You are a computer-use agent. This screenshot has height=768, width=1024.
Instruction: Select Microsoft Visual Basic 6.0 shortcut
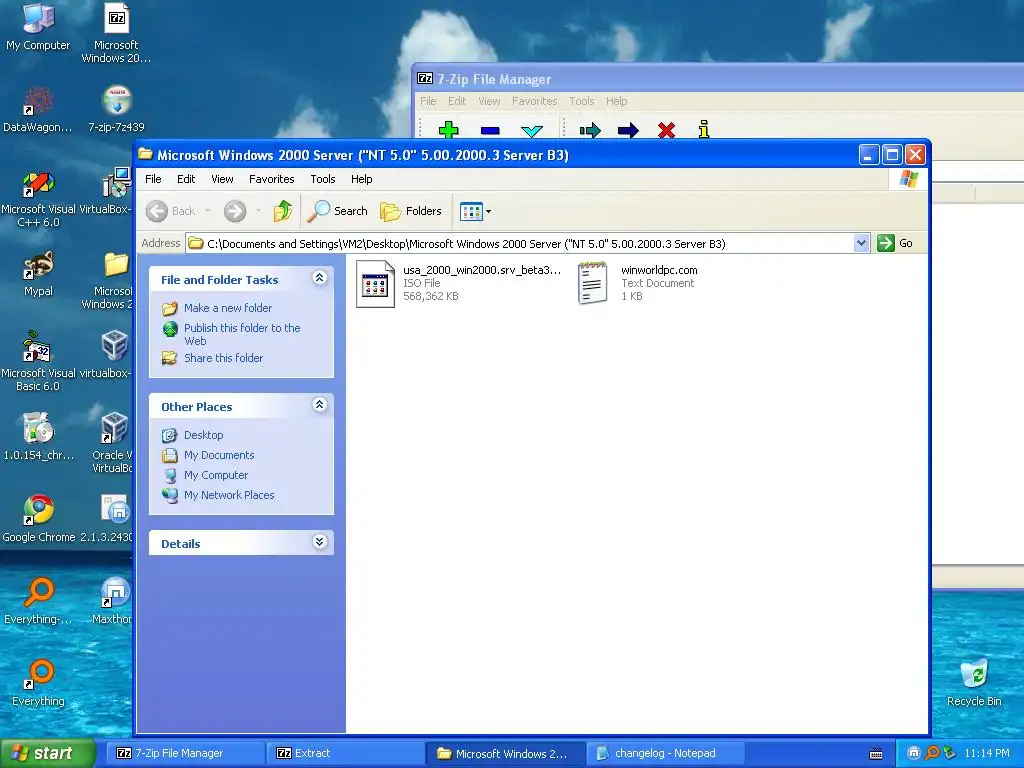[38, 362]
